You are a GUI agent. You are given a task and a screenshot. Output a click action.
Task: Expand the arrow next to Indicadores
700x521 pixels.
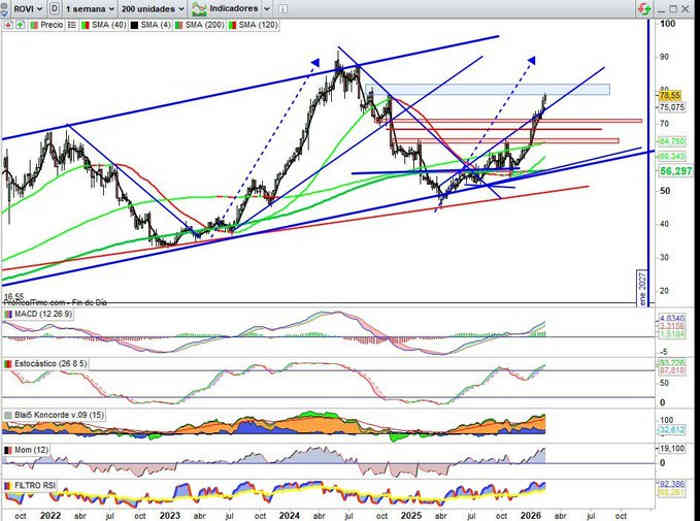coord(264,8)
